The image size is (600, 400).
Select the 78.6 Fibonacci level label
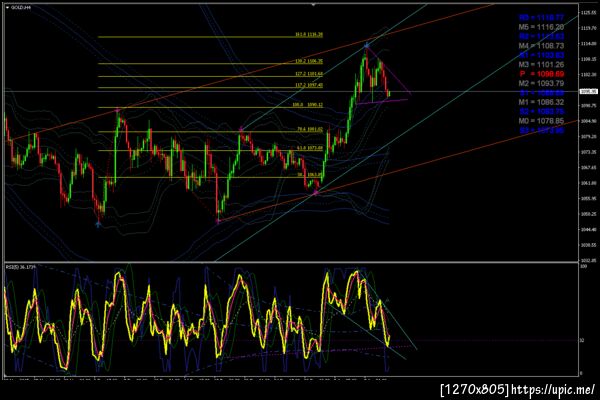[310, 129]
